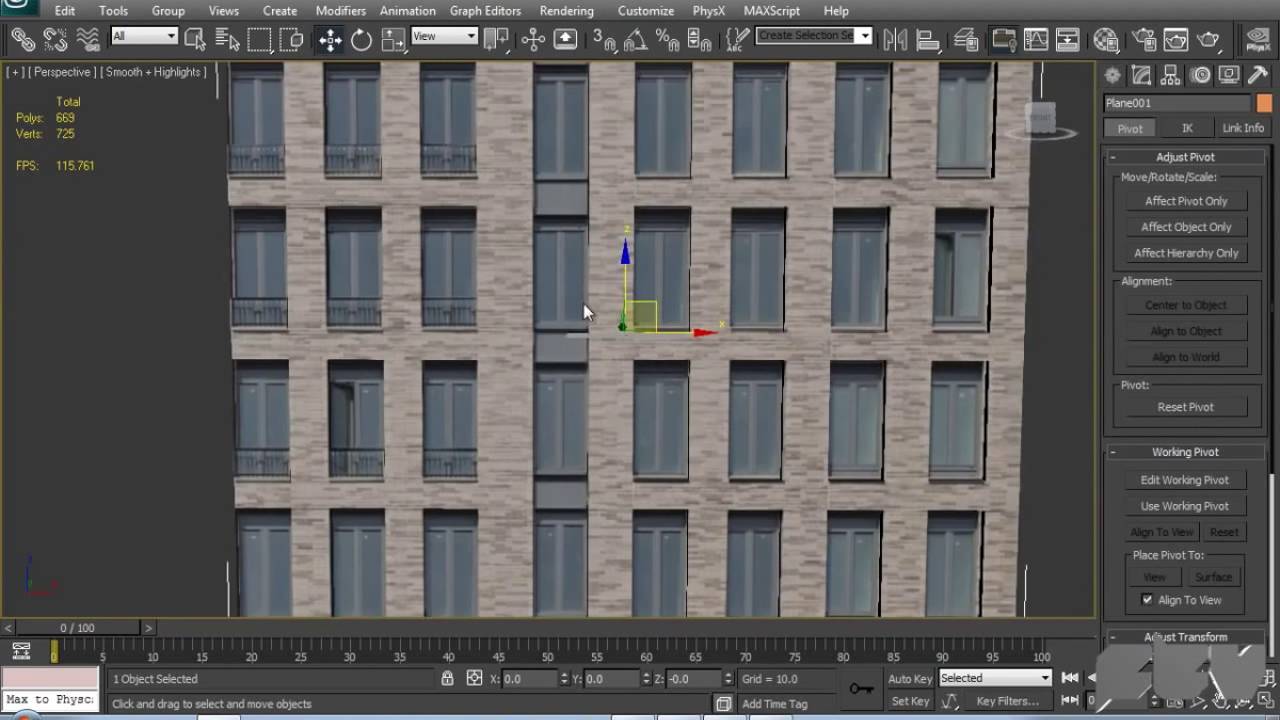This screenshot has width=1280, height=720.
Task: Switch to the Create command panel tab
Action: coord(1112,76)
